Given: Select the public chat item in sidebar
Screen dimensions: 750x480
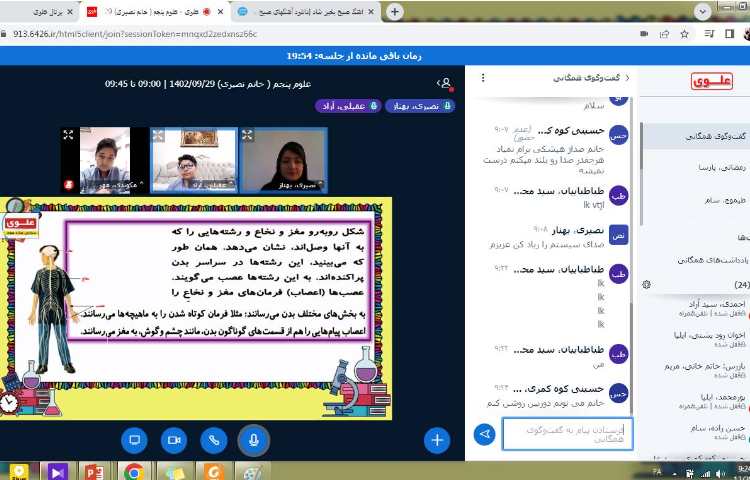Looking at the screenshot, I should tap(700, 135).
